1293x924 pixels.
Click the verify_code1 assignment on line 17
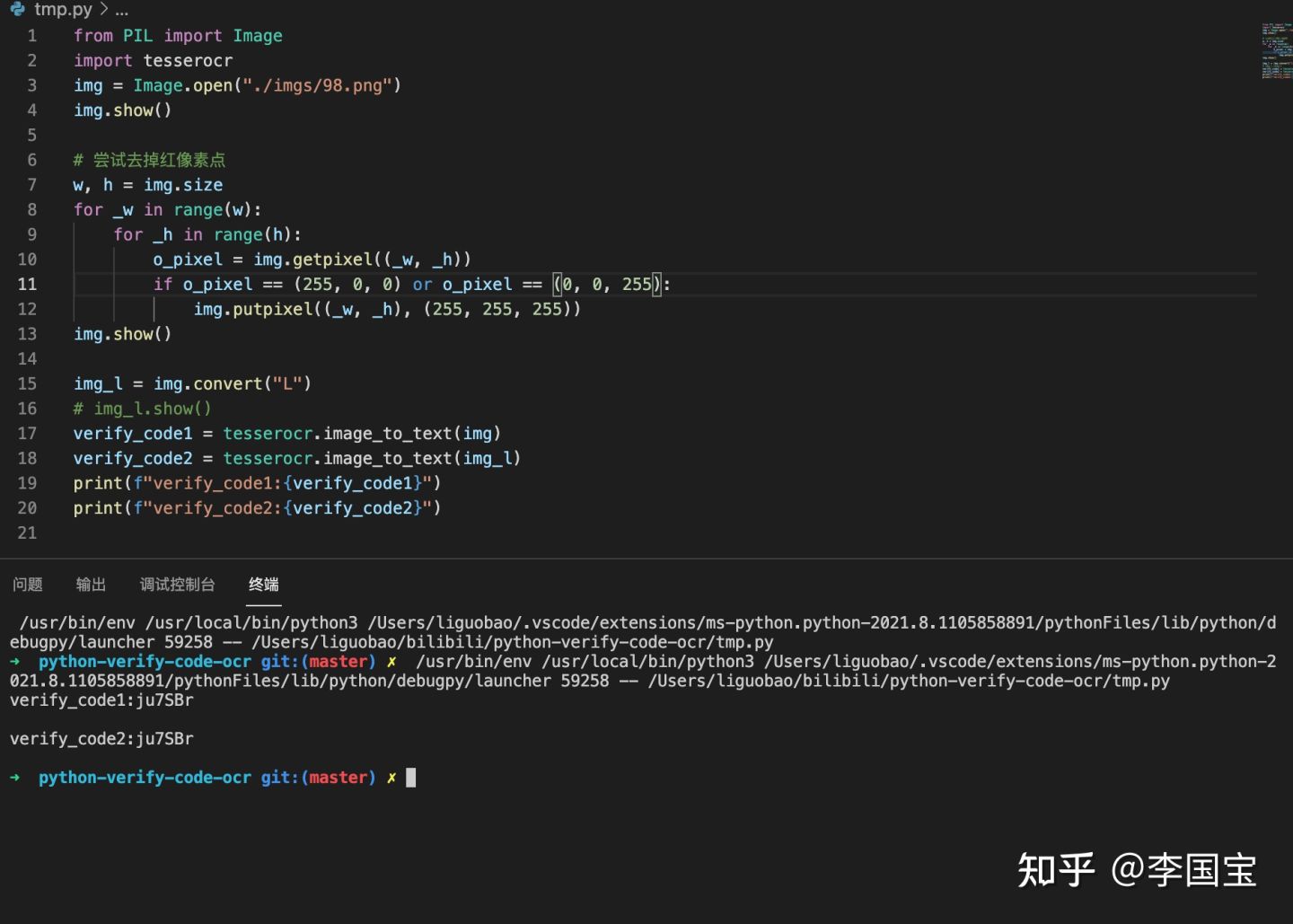pyautogui.click(x=287, y=434)
